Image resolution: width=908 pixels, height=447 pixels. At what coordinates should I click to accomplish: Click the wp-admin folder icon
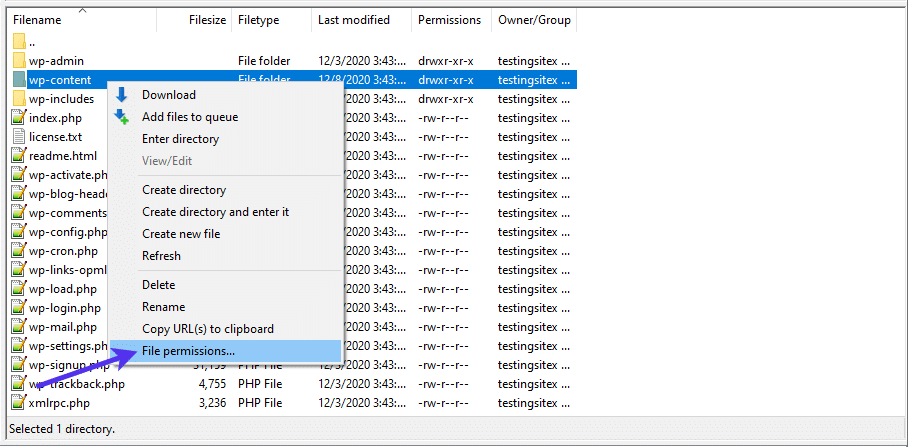point(19,61)
